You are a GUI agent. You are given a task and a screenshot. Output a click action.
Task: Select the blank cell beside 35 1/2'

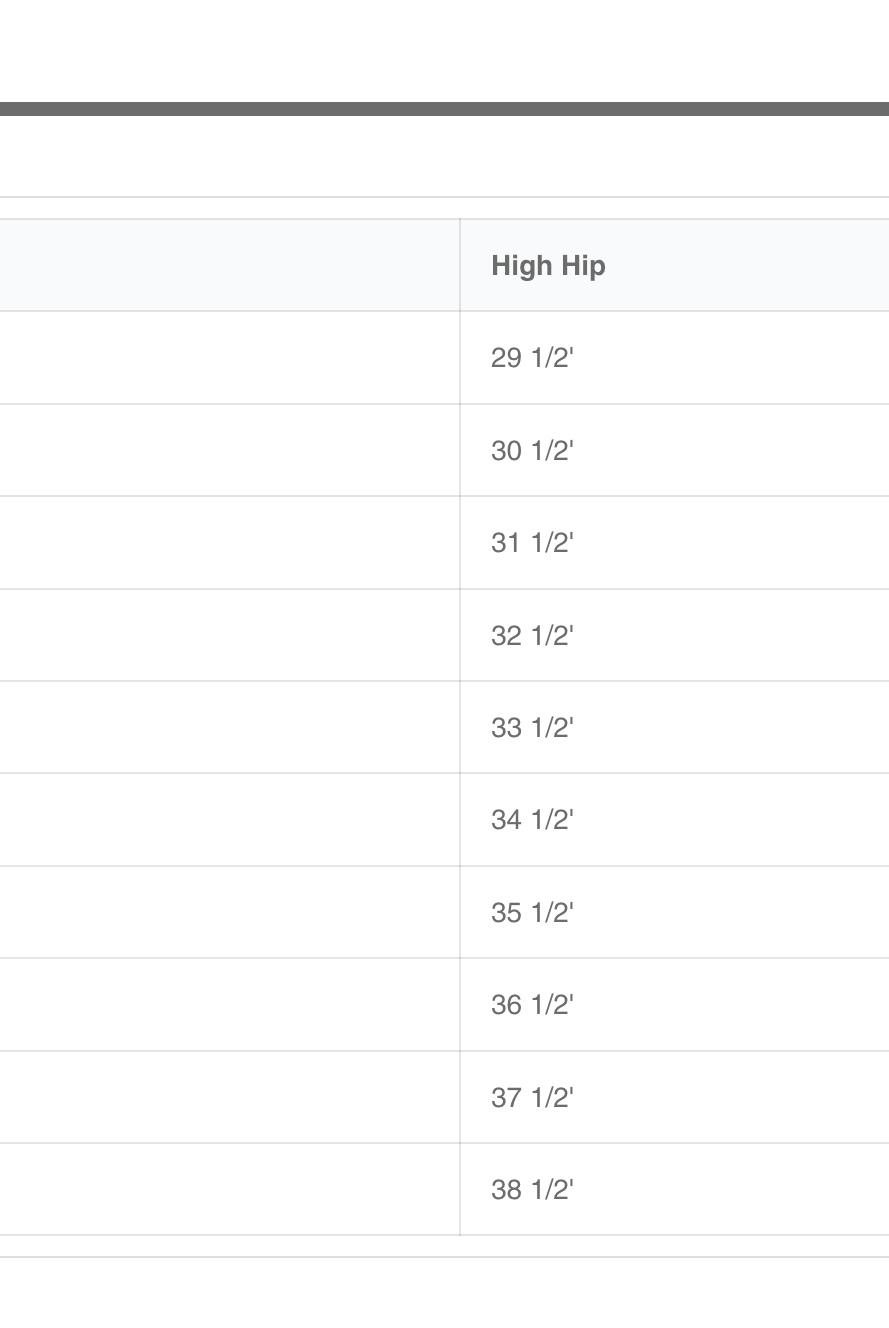tap(229, 913)
